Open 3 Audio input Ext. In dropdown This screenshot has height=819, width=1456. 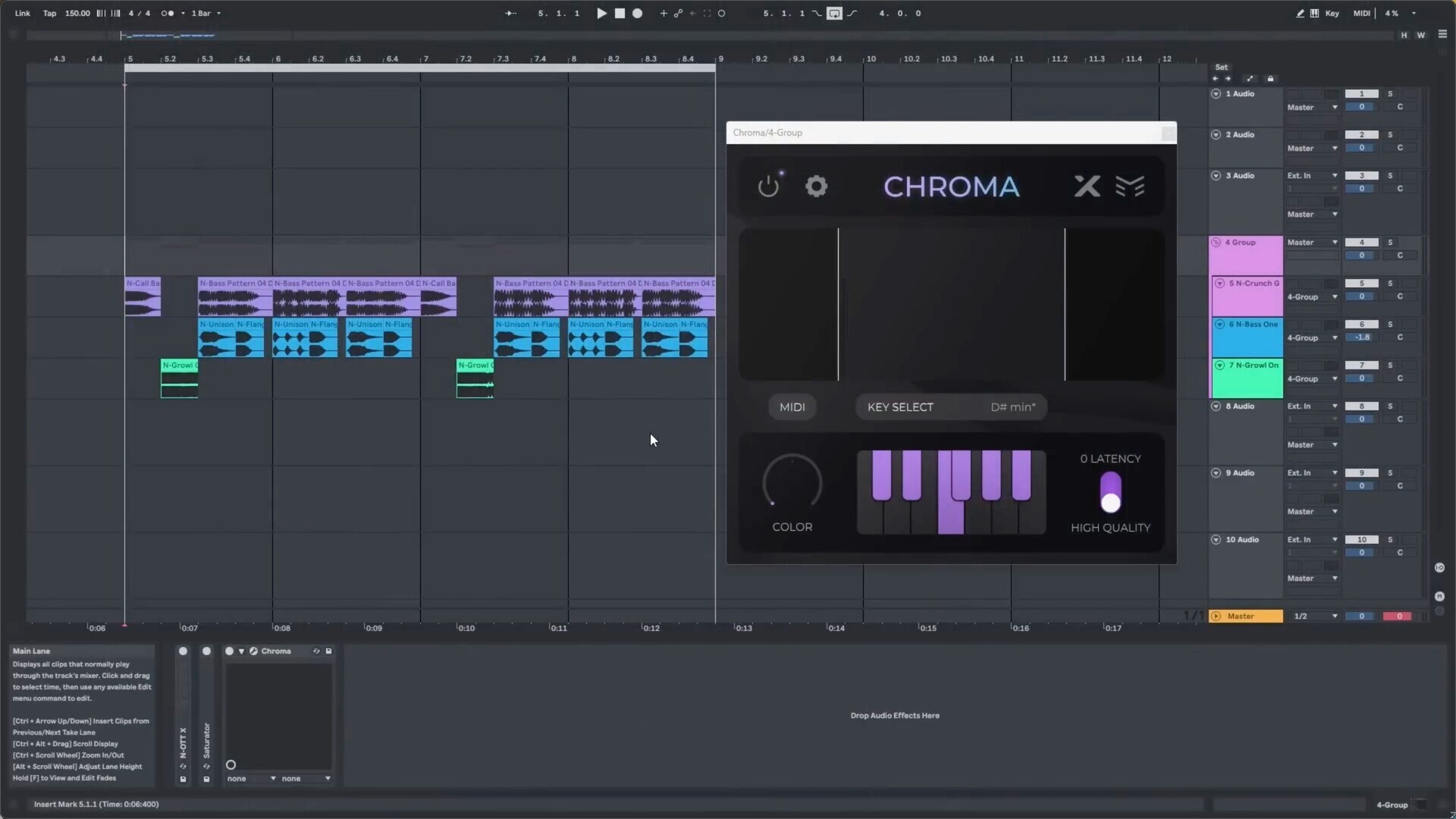tap(1312, 176)
